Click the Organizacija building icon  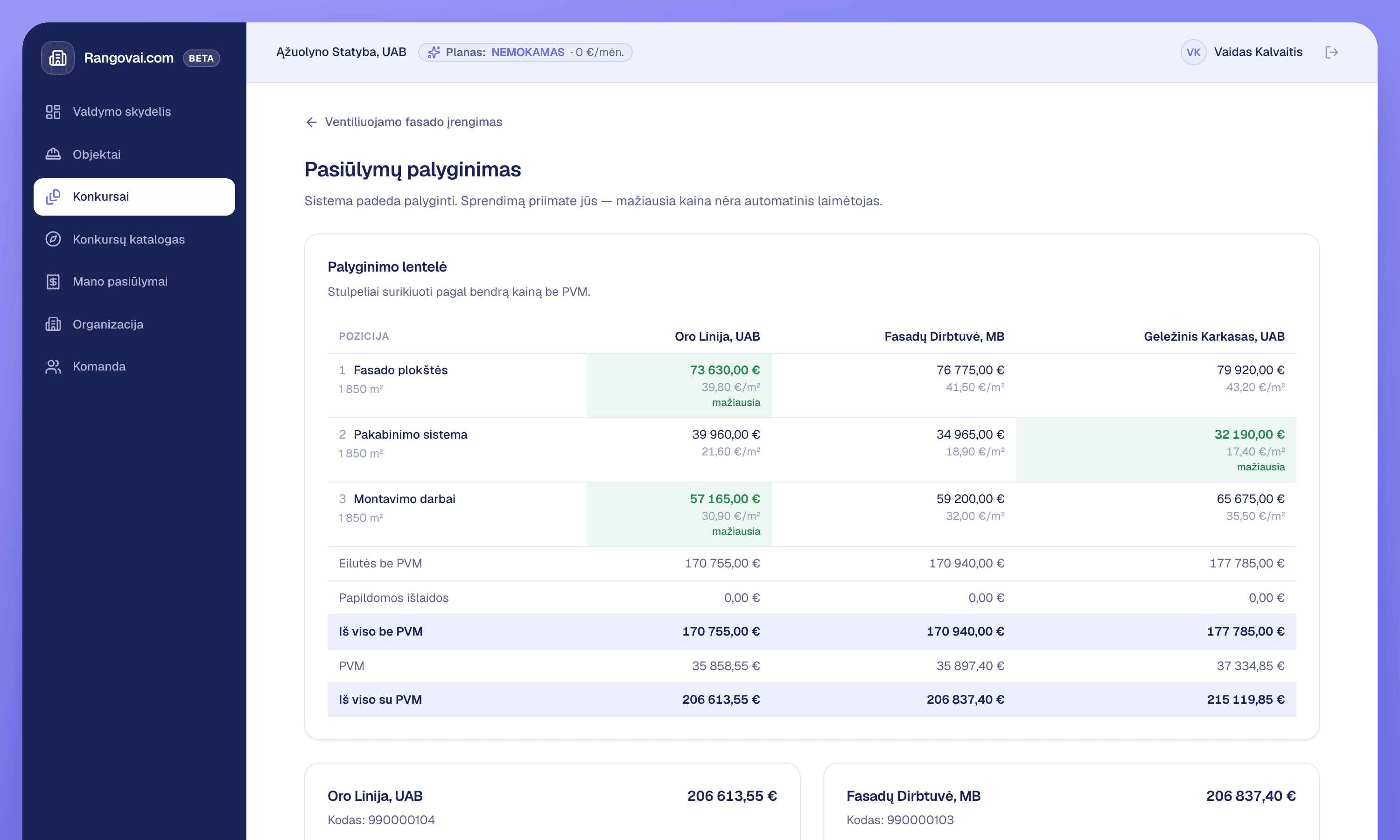pos(53,324)
